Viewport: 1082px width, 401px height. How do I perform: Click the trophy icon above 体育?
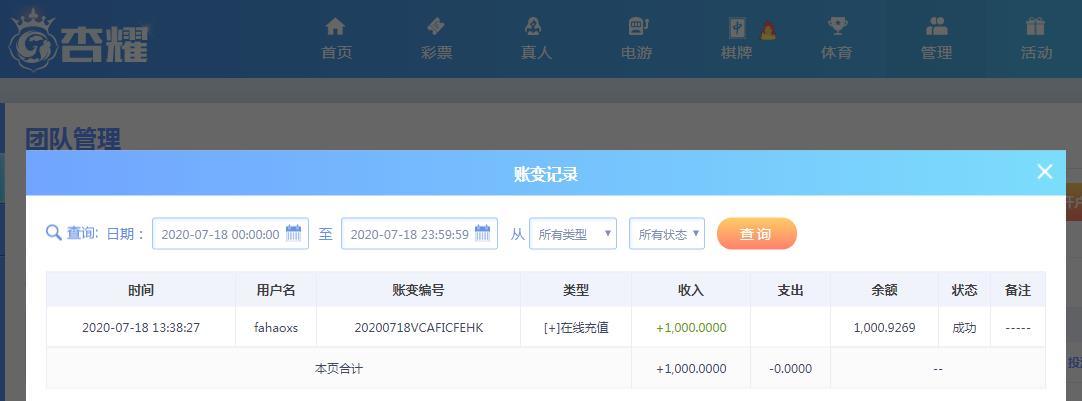(x=837, y=27)
